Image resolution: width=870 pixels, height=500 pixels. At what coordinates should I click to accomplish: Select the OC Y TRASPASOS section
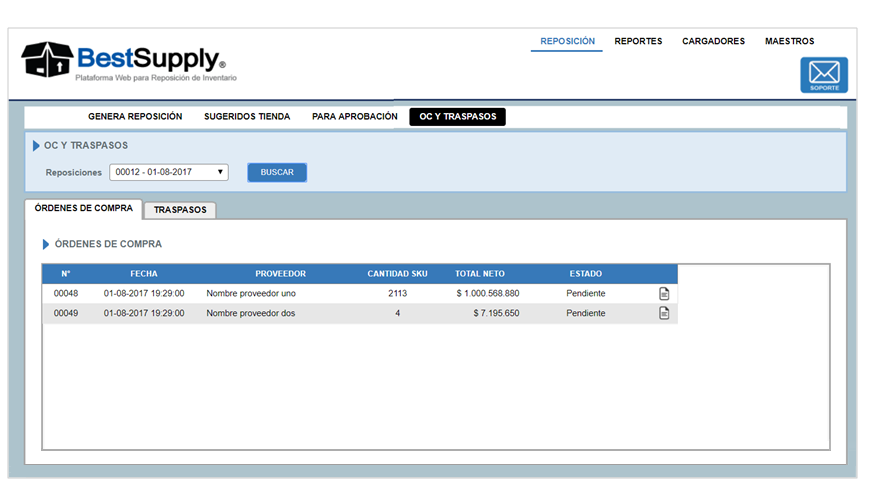[457, 117]
